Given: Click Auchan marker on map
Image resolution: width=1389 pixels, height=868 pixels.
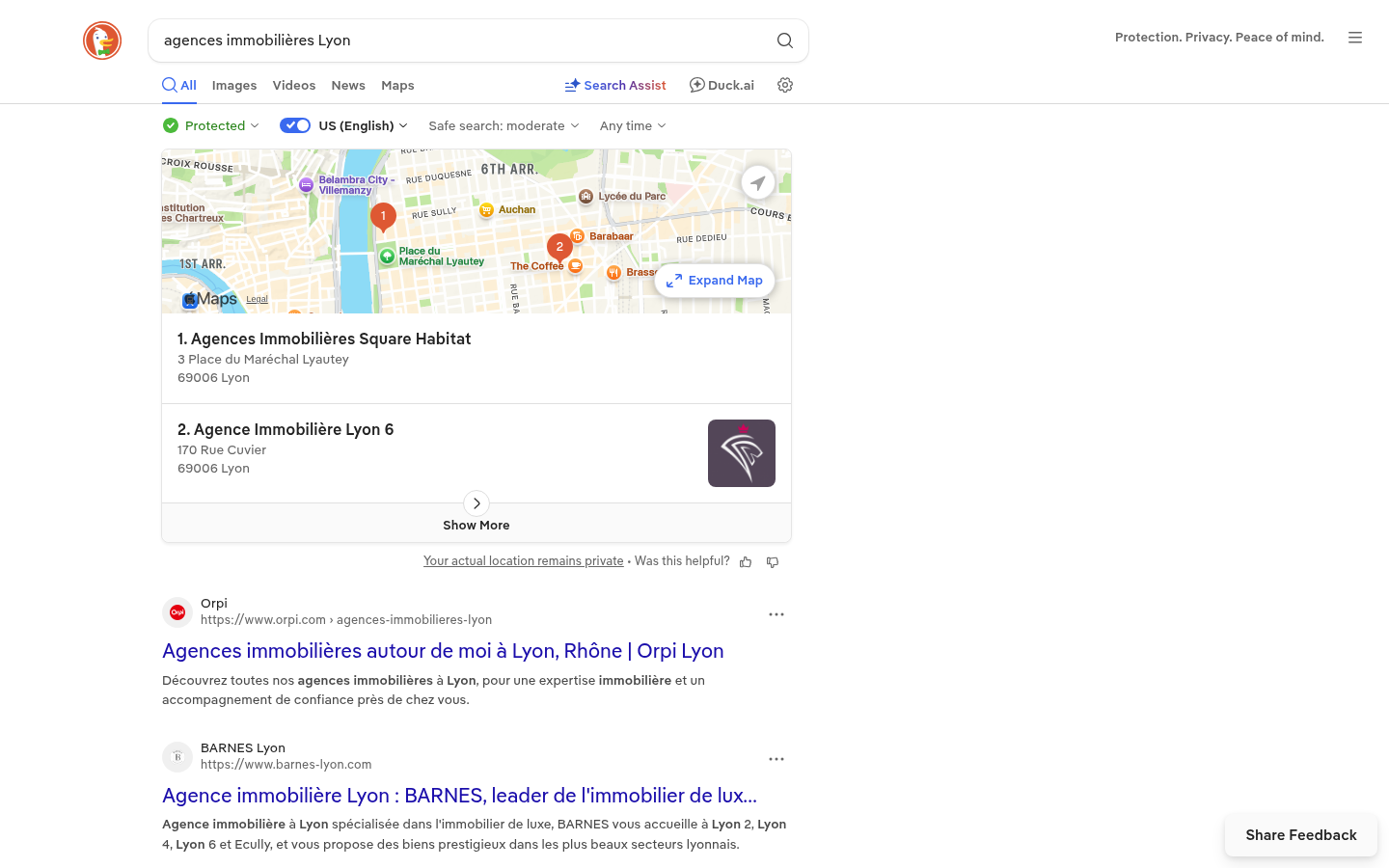Looking at the screenshot, I should click(x=486, y=210).
